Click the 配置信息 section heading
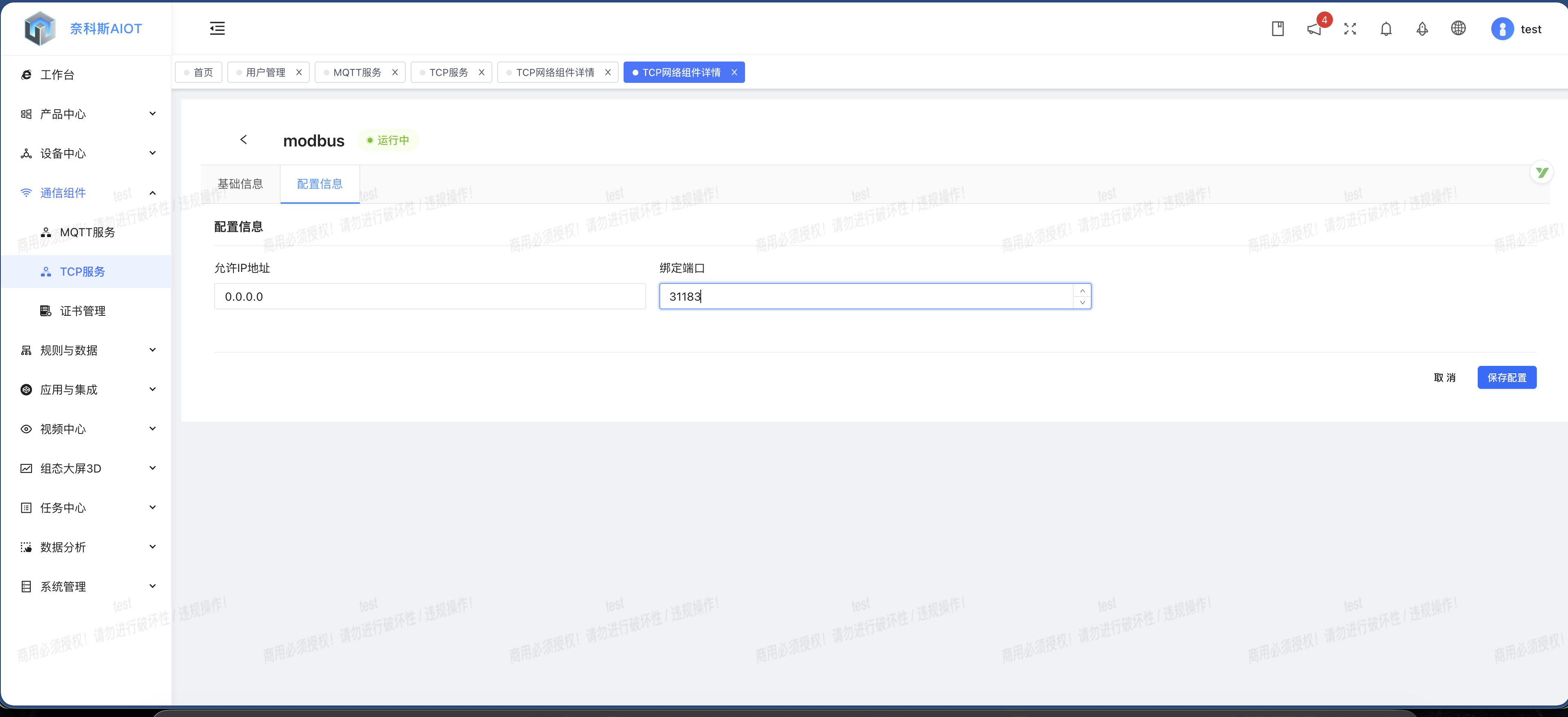 click(239, 226)
